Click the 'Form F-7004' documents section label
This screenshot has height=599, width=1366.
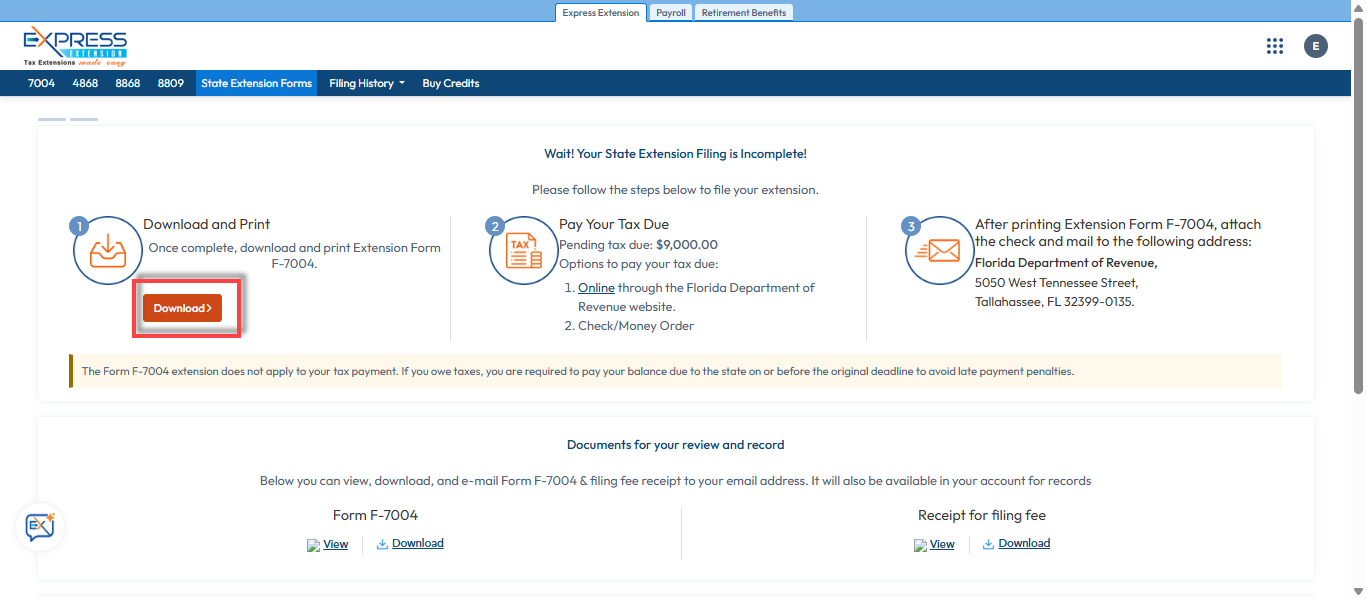click(376, 515)
